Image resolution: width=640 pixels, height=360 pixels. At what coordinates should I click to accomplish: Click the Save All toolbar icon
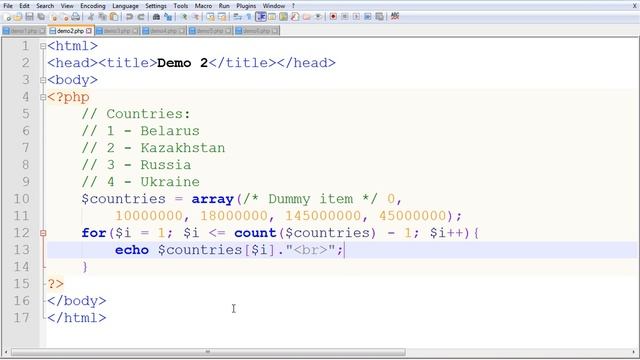(x=41, y=17)
